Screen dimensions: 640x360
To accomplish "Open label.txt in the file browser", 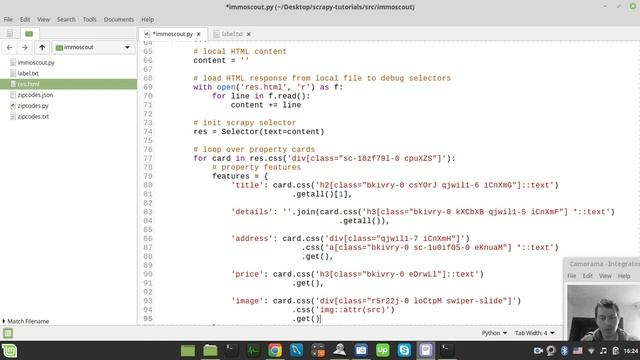I will [x=28, y=73].
